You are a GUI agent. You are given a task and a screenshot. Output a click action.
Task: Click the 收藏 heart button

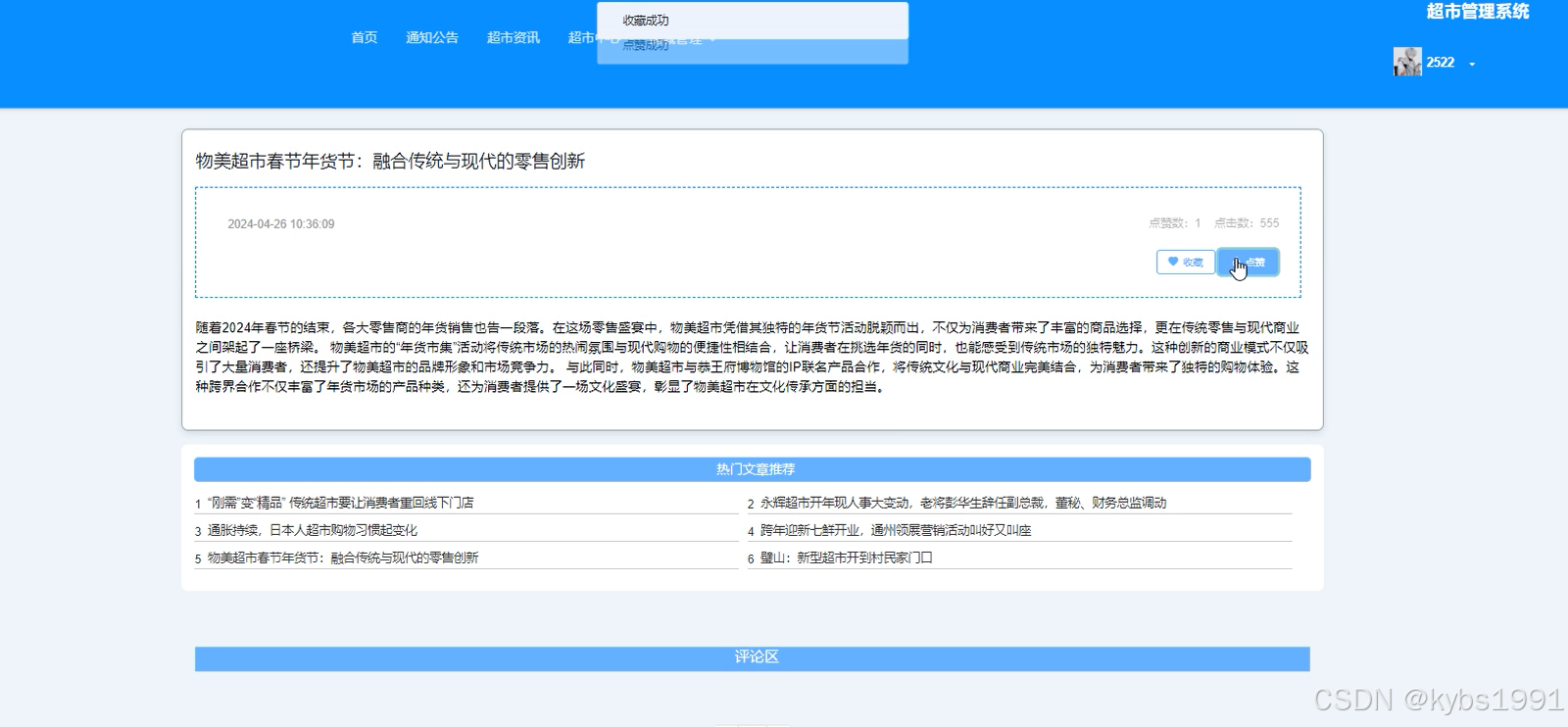(1186, 262)
